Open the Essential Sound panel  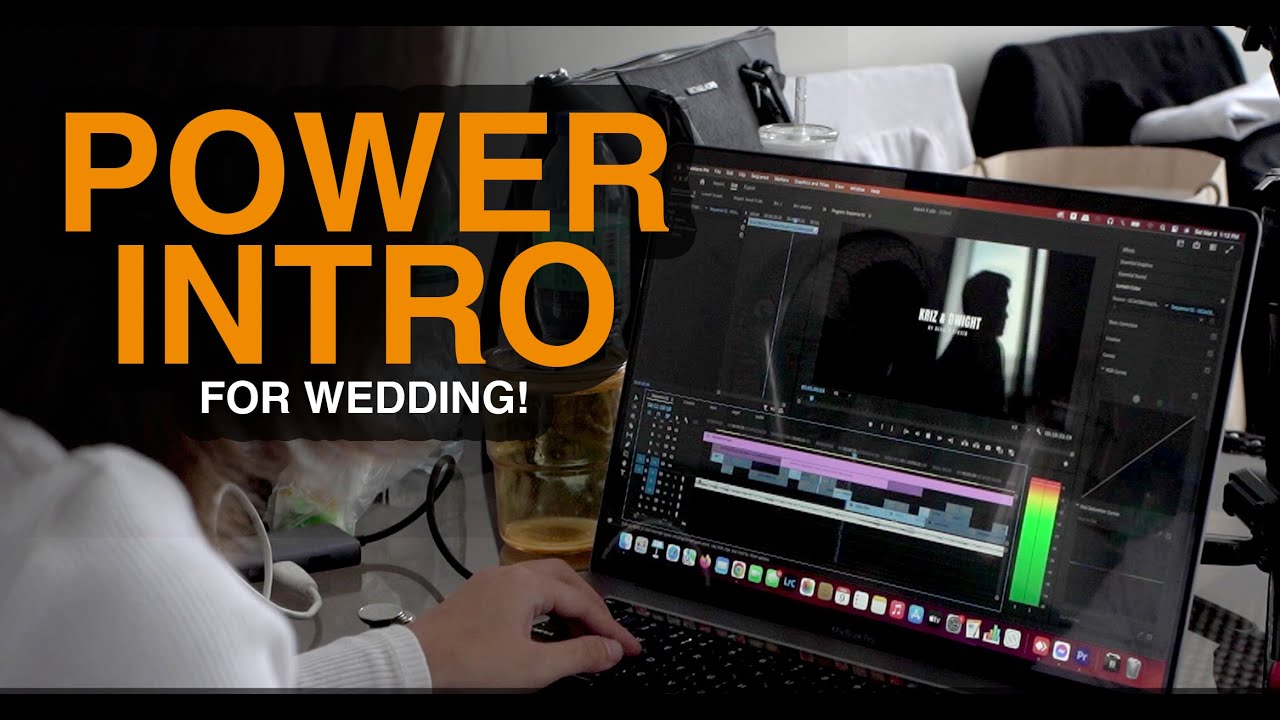1132,276
